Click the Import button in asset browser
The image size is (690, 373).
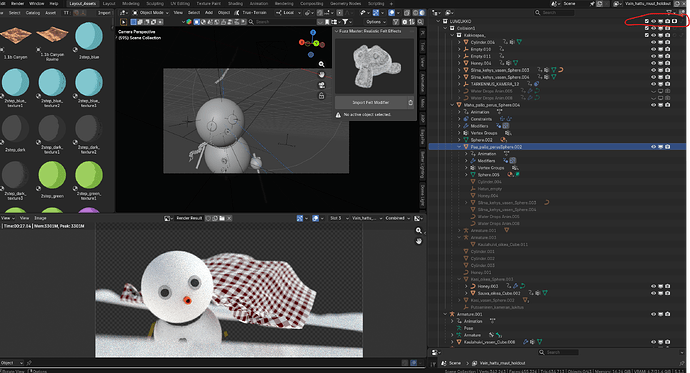[x=104, y=13]
